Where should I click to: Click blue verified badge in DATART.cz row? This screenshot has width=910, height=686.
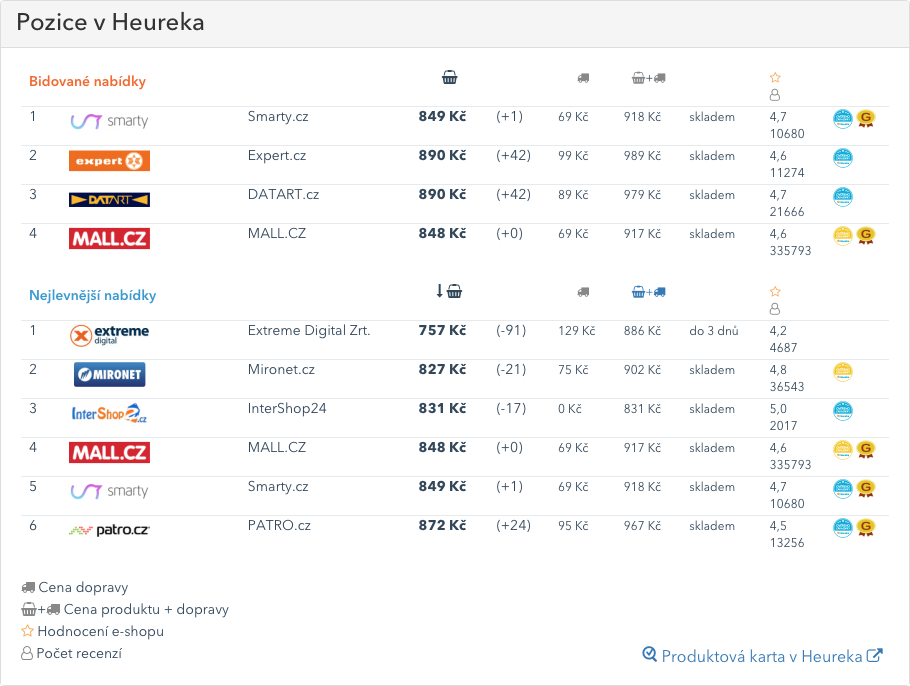point(843,197)
